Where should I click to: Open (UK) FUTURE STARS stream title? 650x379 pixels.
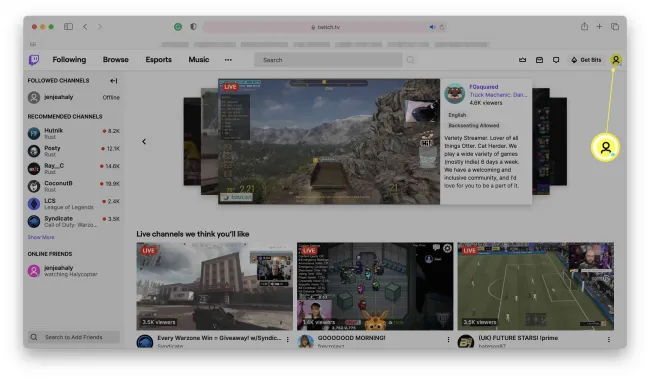click(x=518, y=338)
